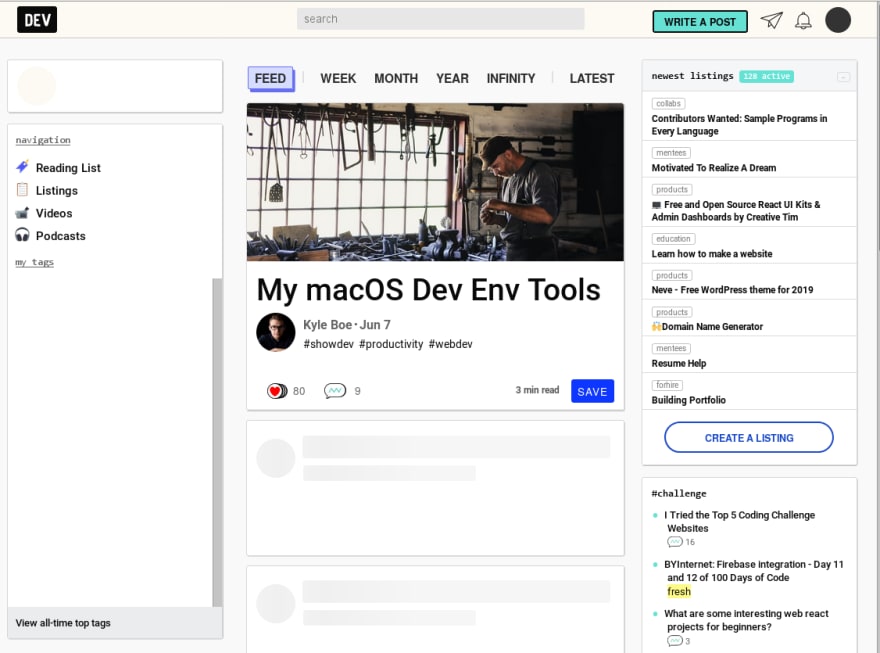Switch to the INFINITY tab
The image size is (880, 653).
click(x=511, y=79)
